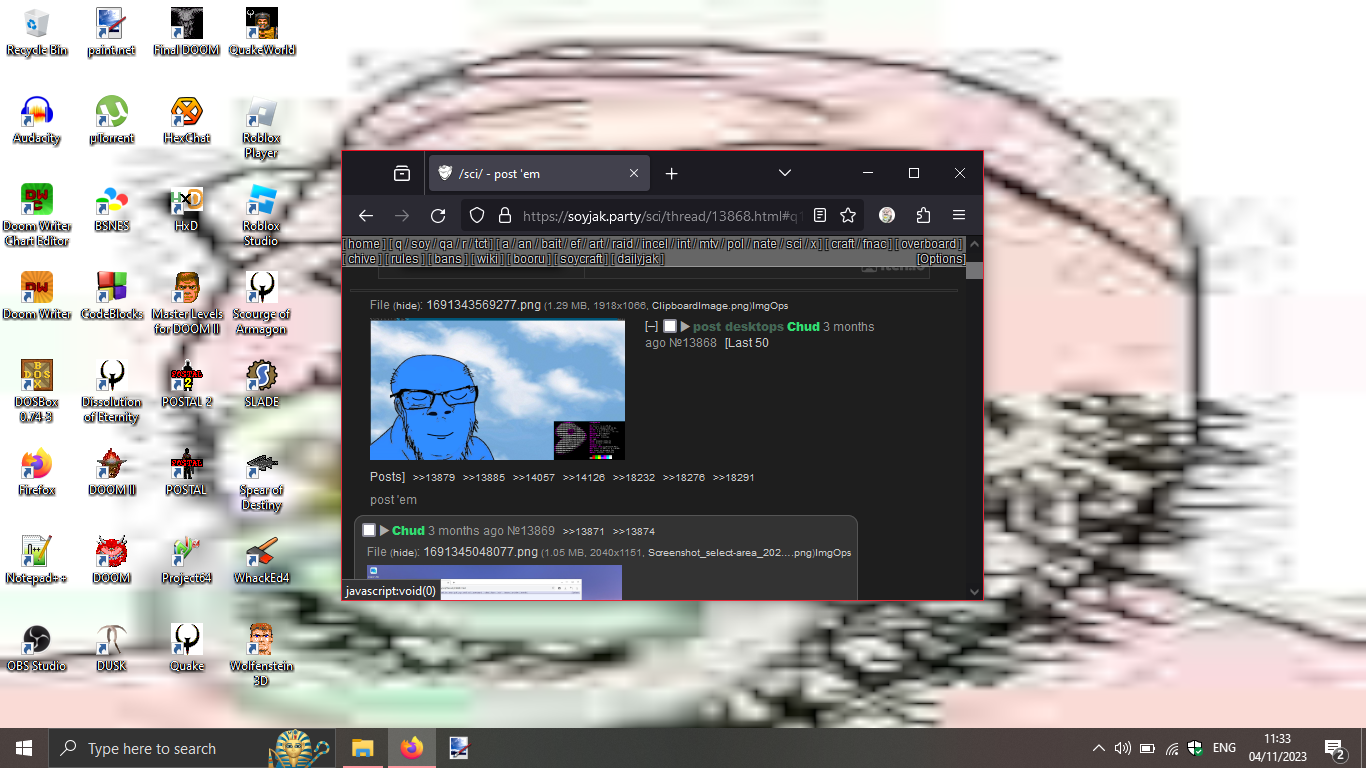Image resolution: width=1366 pixels, height=768 pixels.
Task: Open OBS Studio from the desktop
Action: (37, 648)
